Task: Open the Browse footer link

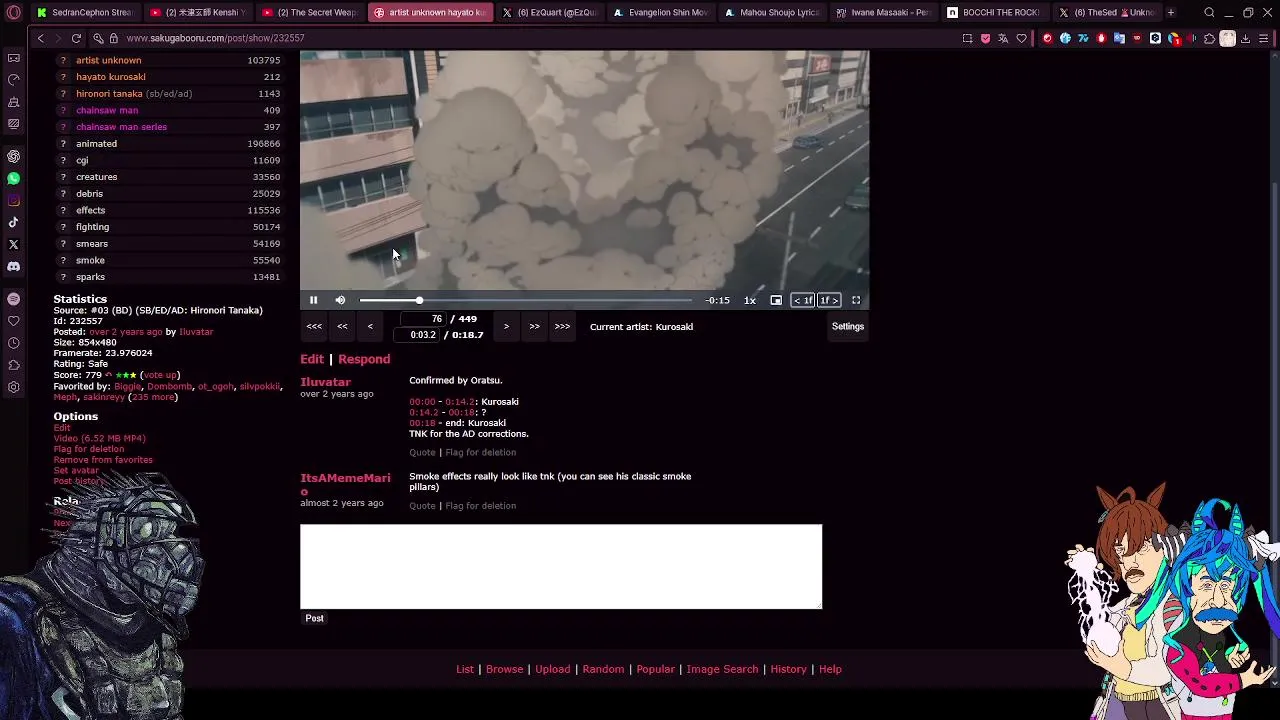Action: click(x=504, y=669)
